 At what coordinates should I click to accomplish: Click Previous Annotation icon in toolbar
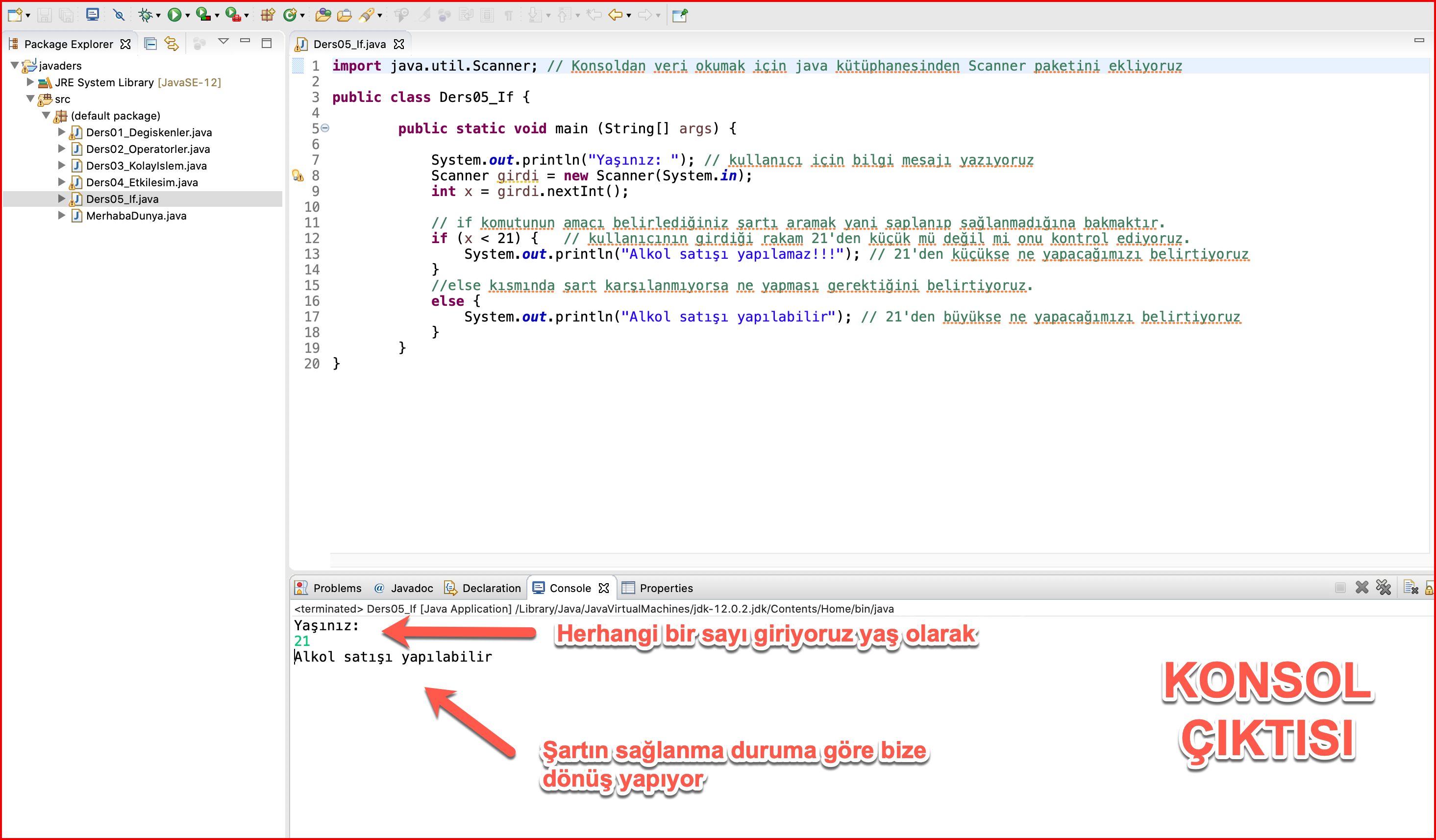pyautogui.click(x=564, y=15)
